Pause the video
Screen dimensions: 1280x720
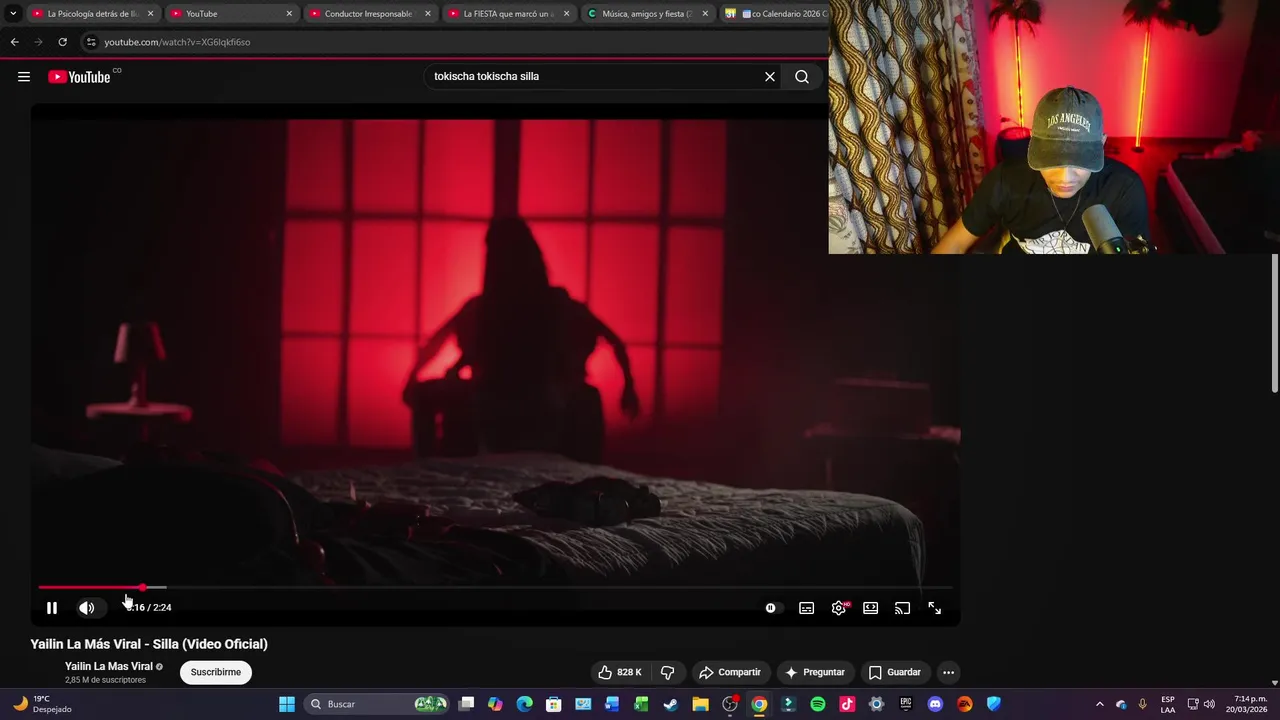52,608
